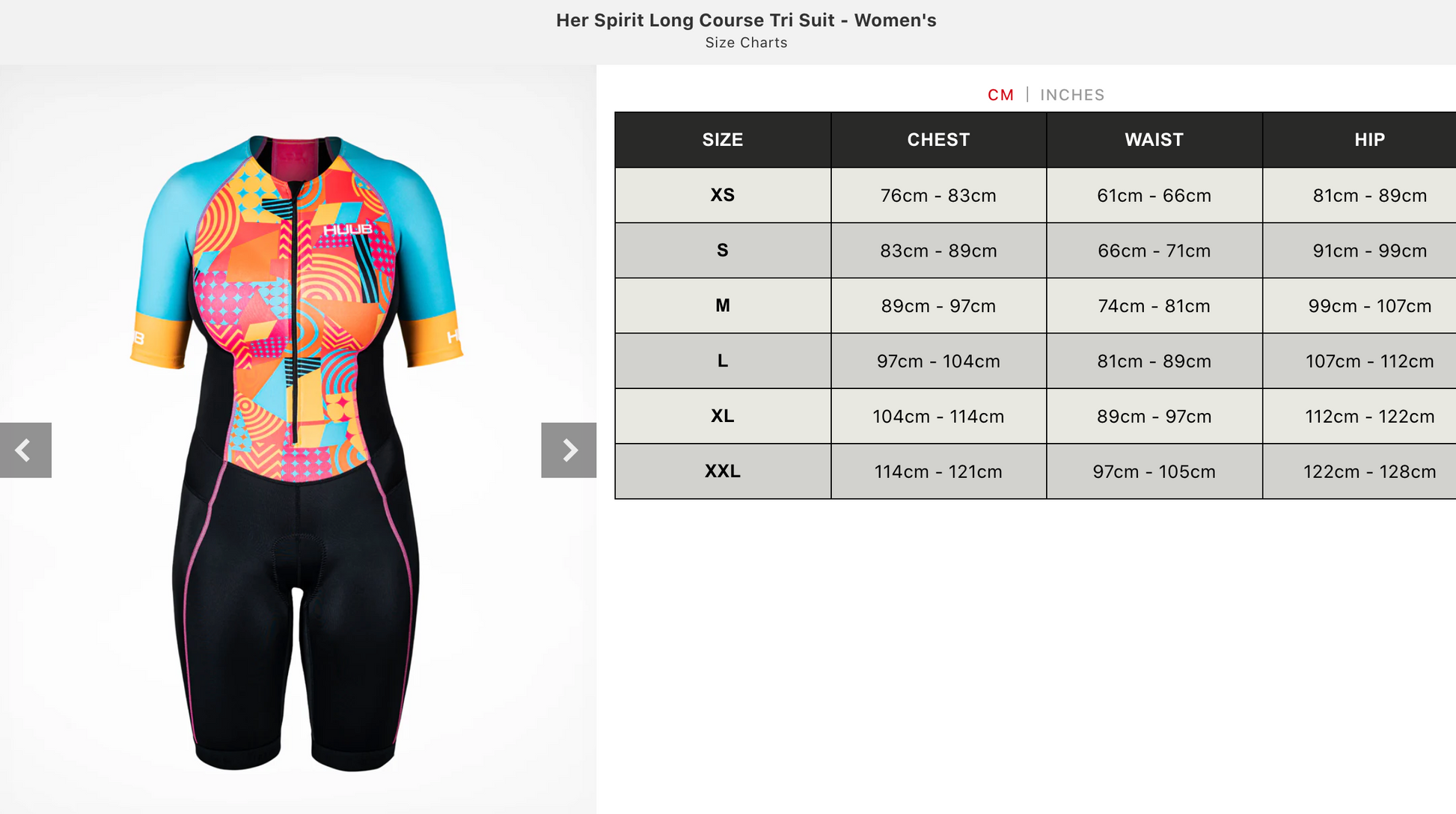Switch size chart to CM units
1456x814 pixels.
tap(1000, 95)
